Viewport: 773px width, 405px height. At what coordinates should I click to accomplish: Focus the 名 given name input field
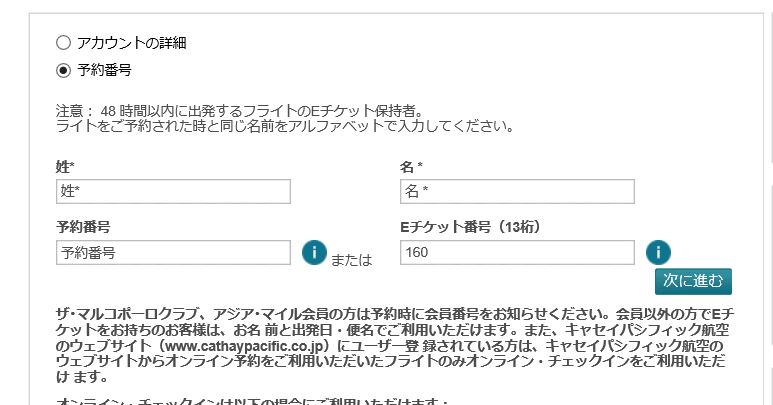[517, 192]
